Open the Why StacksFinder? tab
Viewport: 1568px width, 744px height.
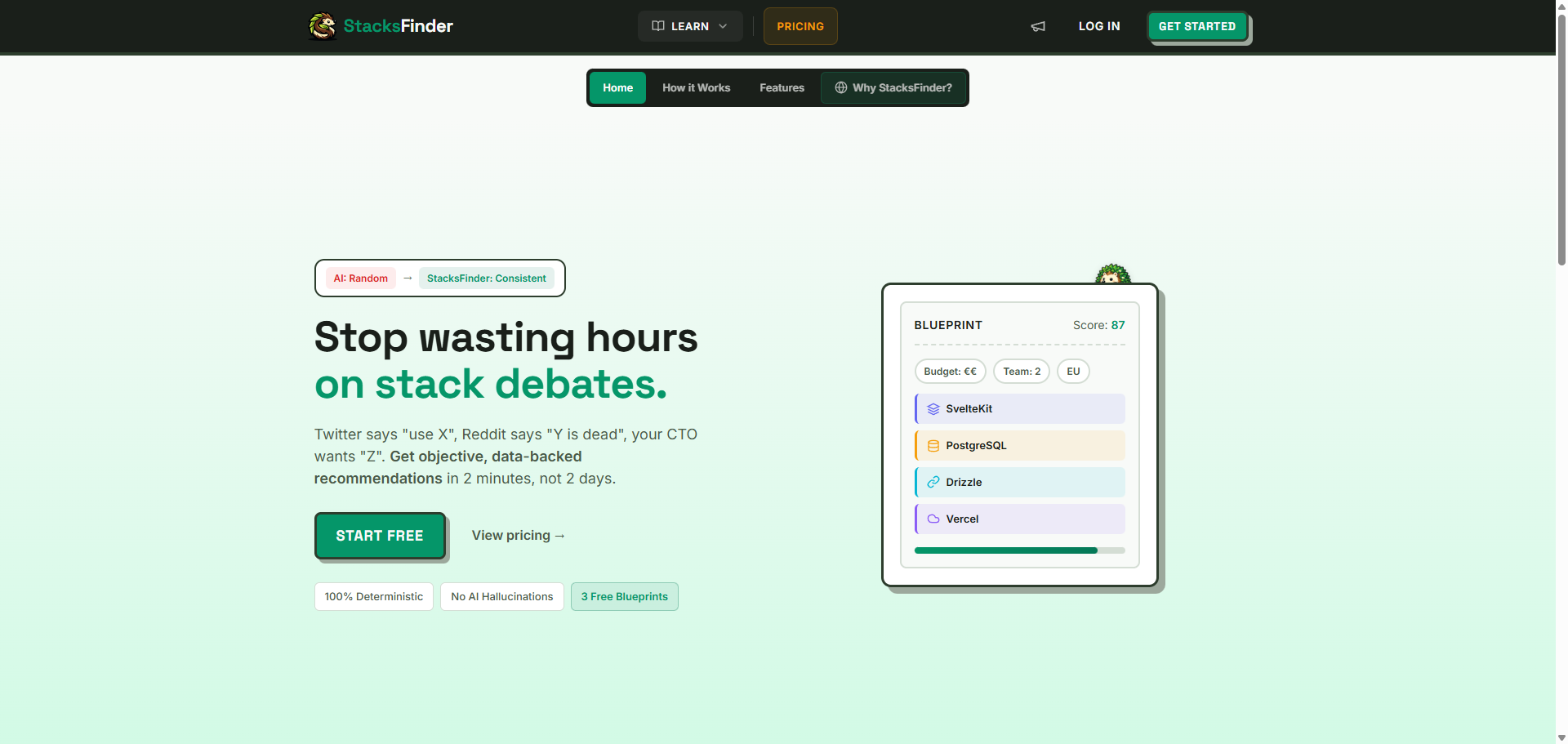click(893, 87)
